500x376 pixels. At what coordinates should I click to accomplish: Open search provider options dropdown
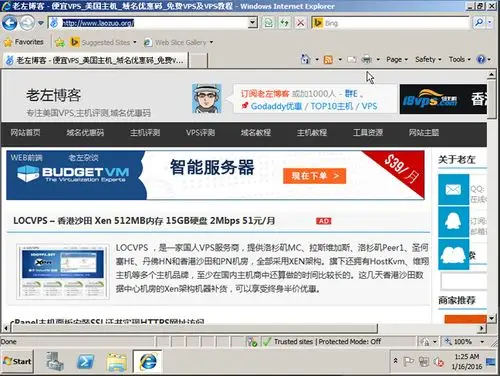coord(490,23)
